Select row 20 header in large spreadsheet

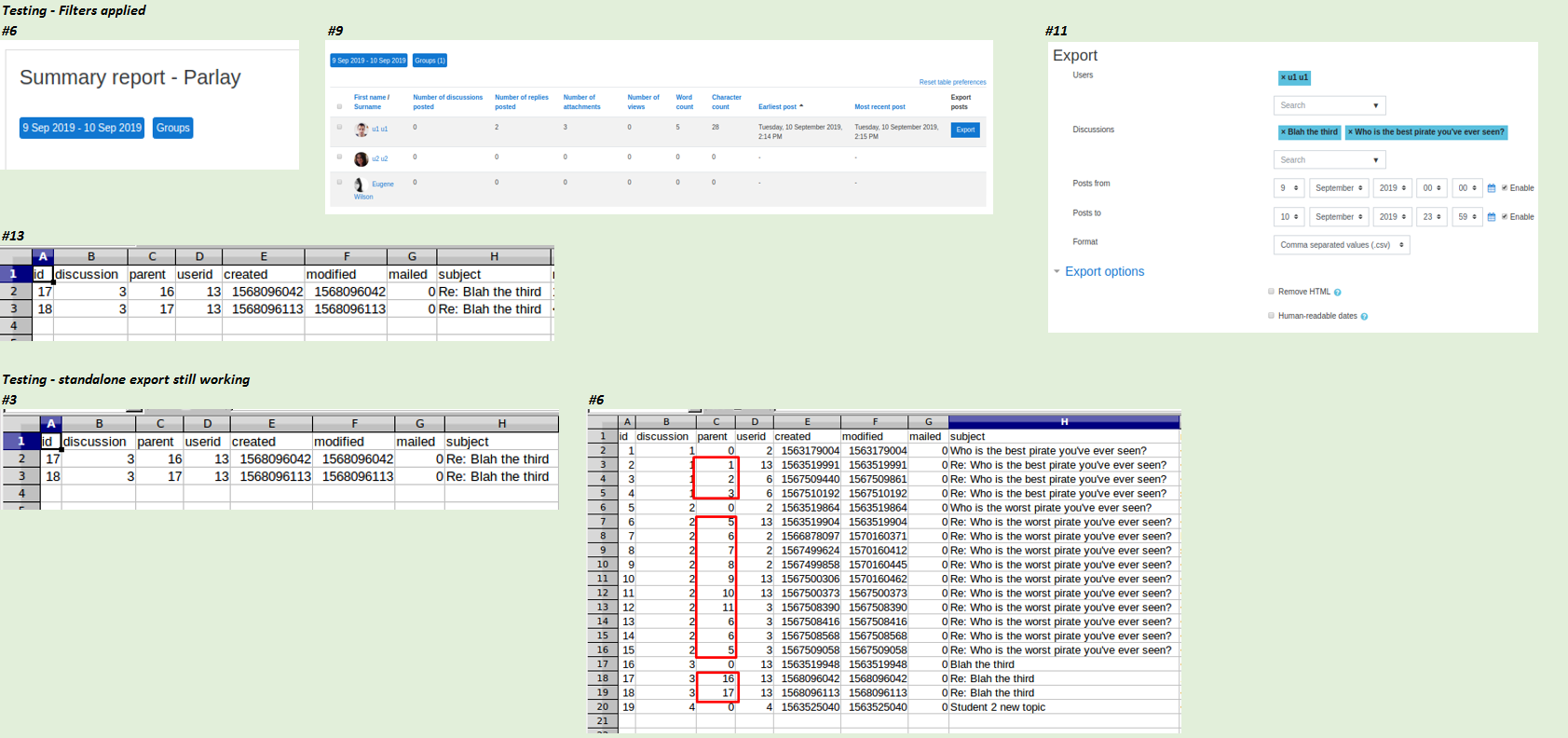(603, 707)
